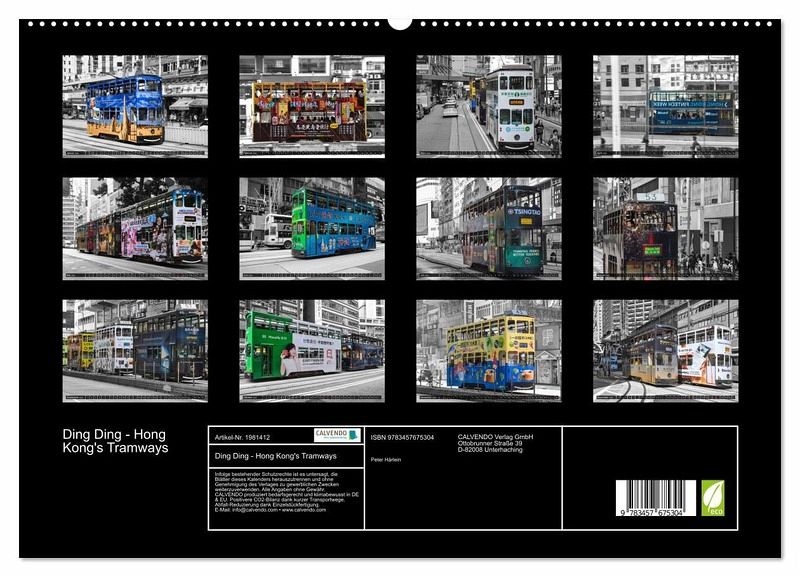Open the Tsingtao tram thumbnail
The image size is (800, 577).
(489, 229)
